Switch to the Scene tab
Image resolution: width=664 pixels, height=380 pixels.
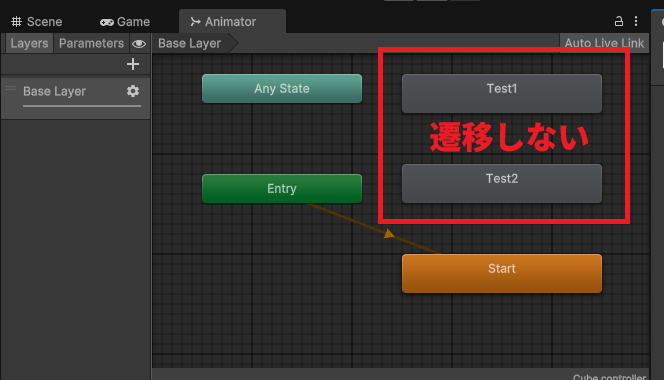pos(37,22)
